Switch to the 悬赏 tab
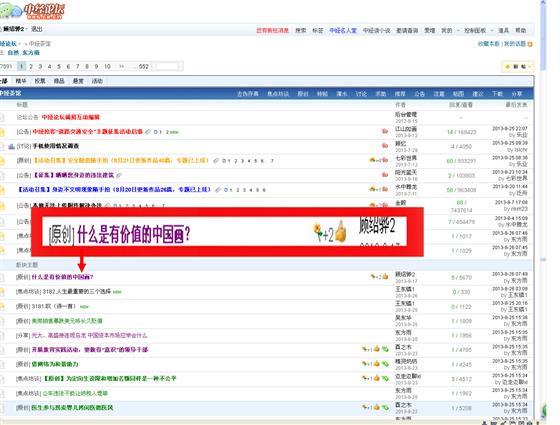This screenshot has width=560, height=425. coord(78,81)
